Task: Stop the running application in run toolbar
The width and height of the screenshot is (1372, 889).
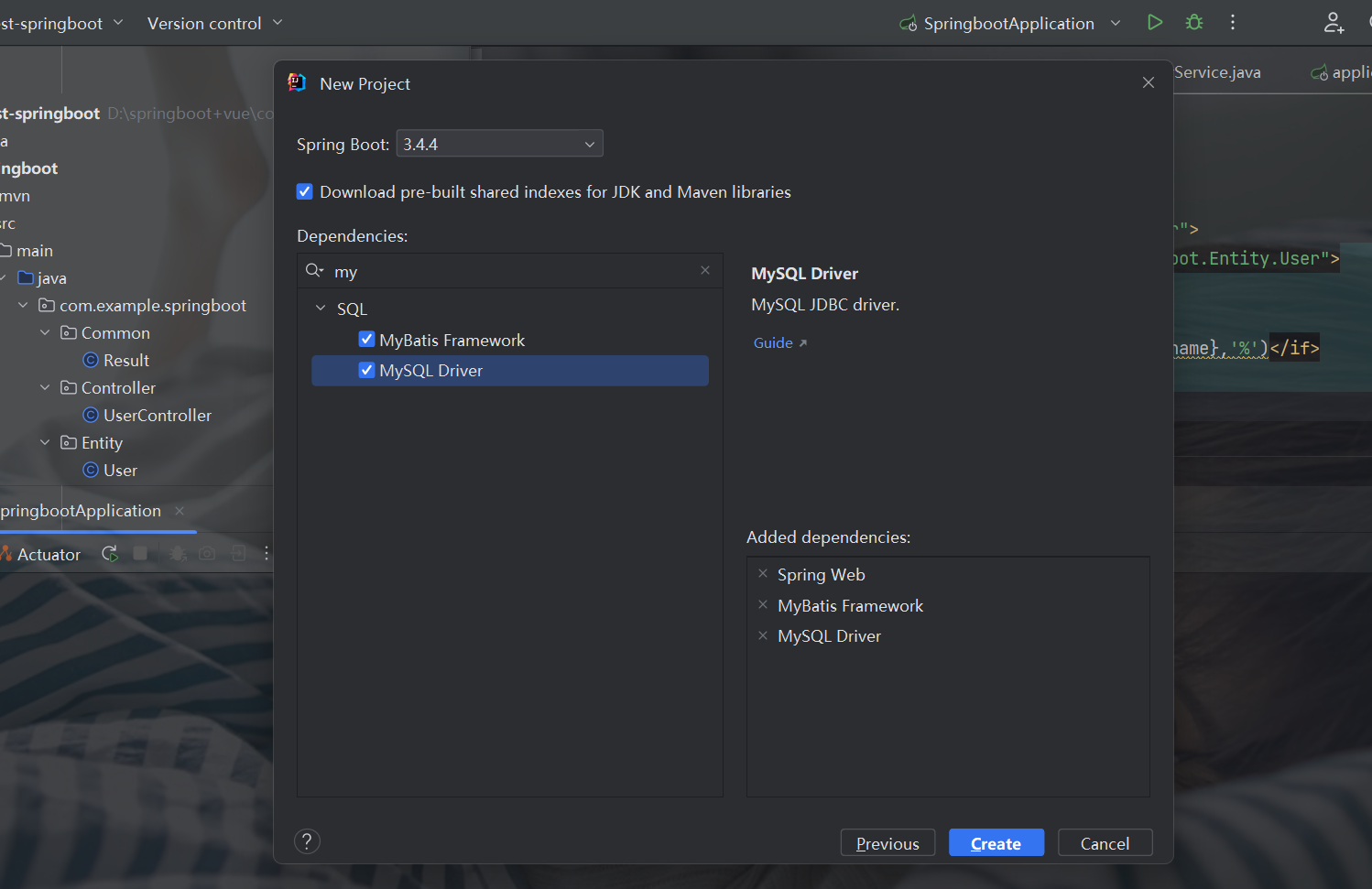Action: point(140,554)
